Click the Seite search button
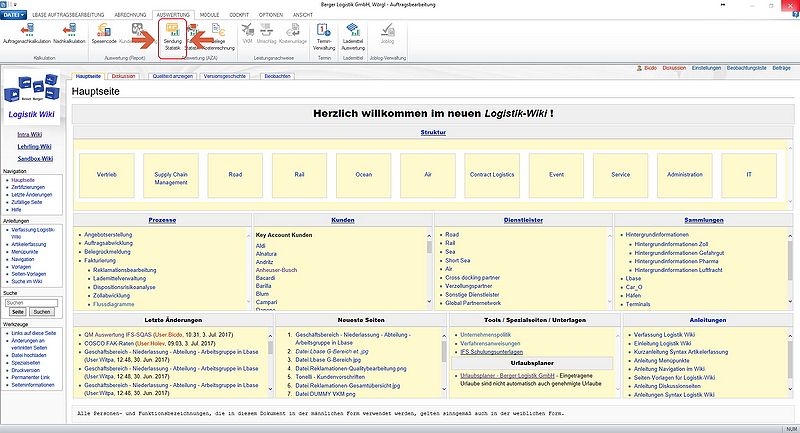 pyautogui.click(x=18, y=312)
